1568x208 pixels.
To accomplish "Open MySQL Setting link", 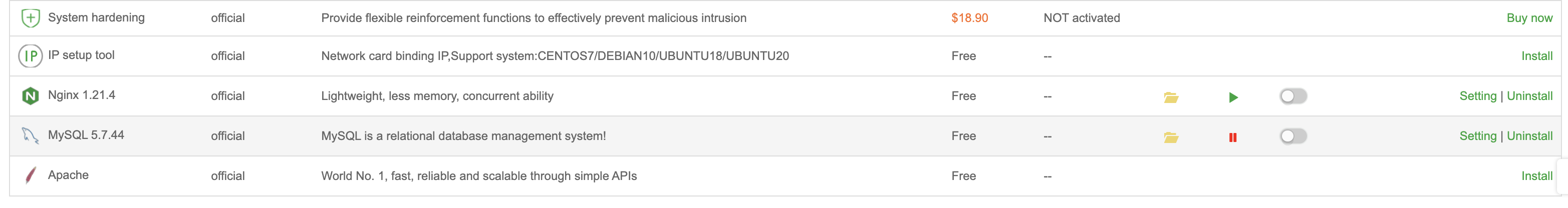I will pyautogui.click(x=1477, y=136).
